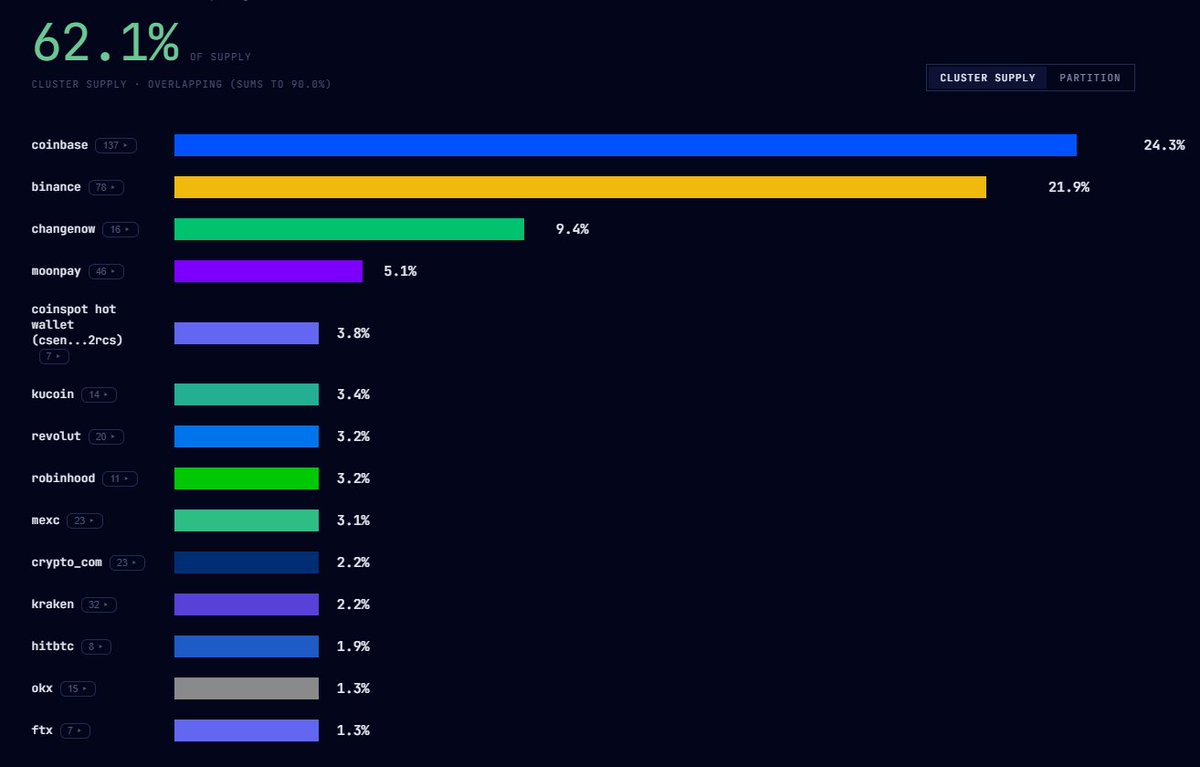1200x767 pixels.
Task: Expand the okx 15 badge
Action: (77, 689)
